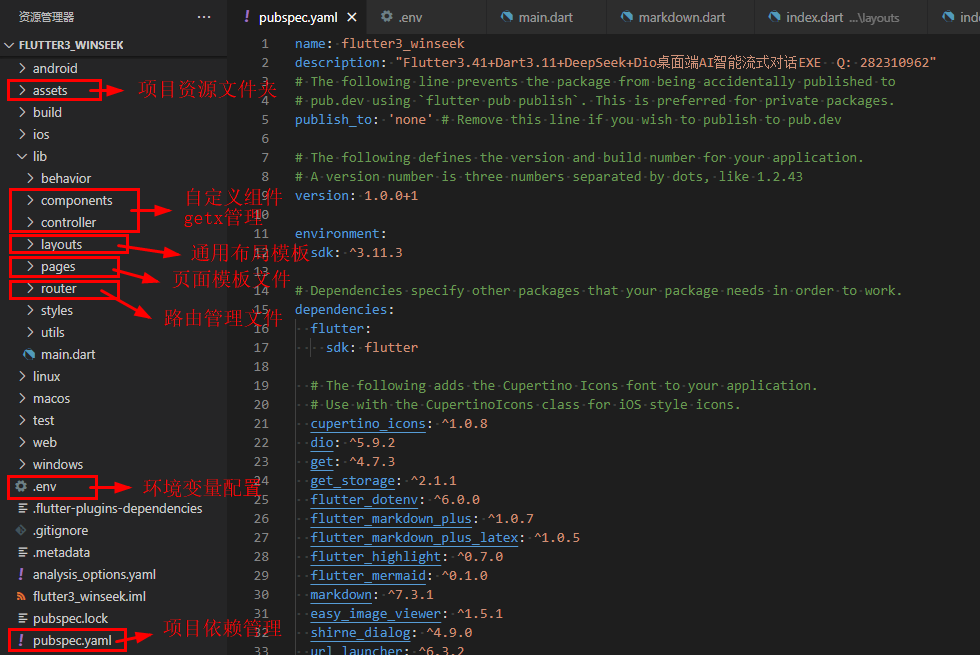Image resolution: width=980 pixels, height=655 pixels.
Task: Open pubspec.lock from the file tree
Action: click(70, 619)
